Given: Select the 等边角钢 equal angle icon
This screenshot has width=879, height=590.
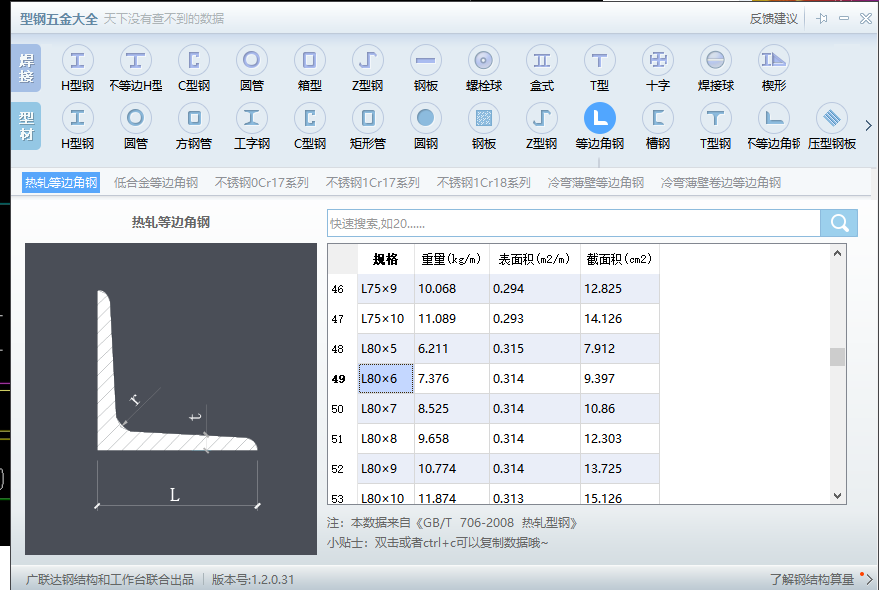Looking at the screenshot, I should click(x=600, y=118).
